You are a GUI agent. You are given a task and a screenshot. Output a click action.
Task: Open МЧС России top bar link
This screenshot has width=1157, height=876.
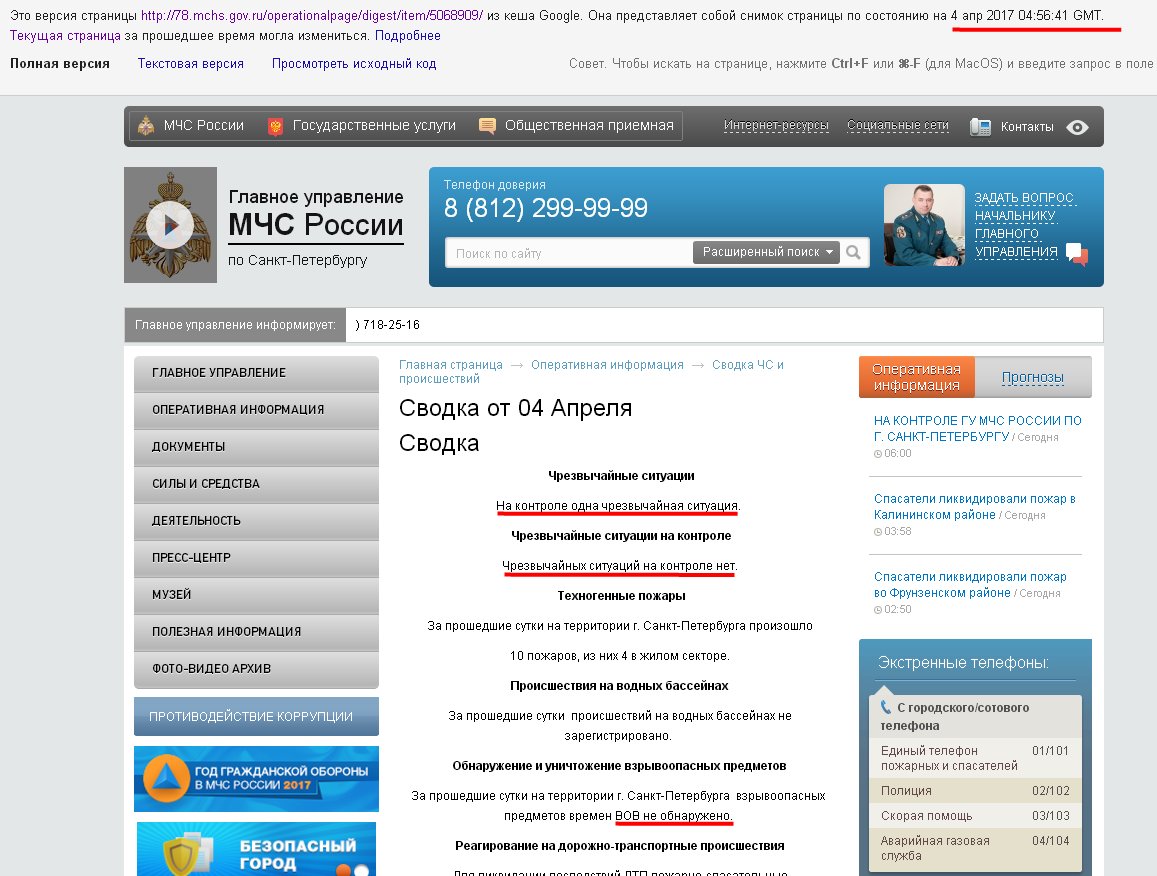[204, 125]
